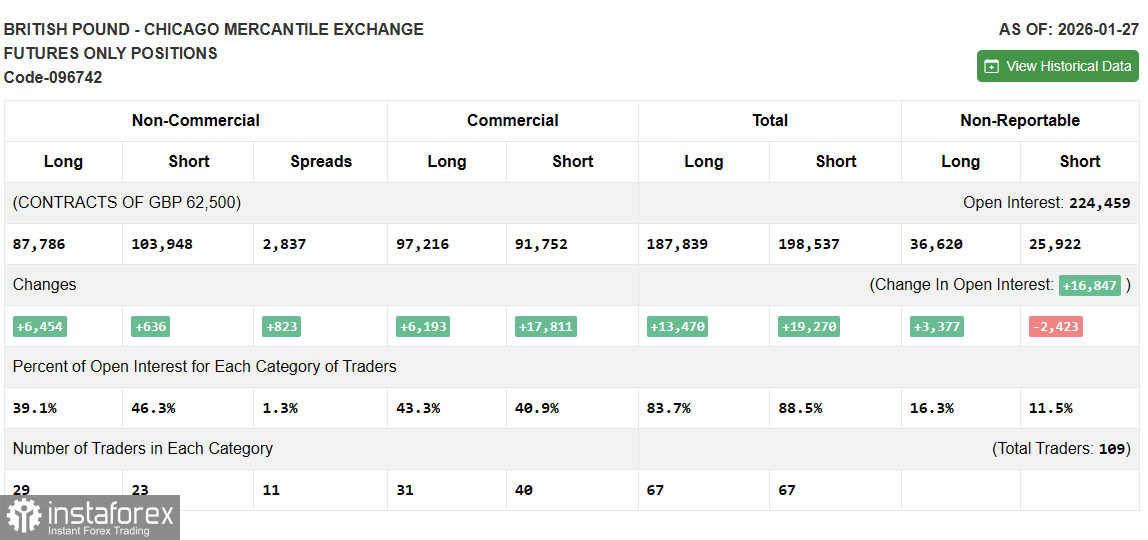Image resolution: width=1148 pixels, height=540 pixels.
Task: Click the Spreads subheader
Action: point(320,161)
